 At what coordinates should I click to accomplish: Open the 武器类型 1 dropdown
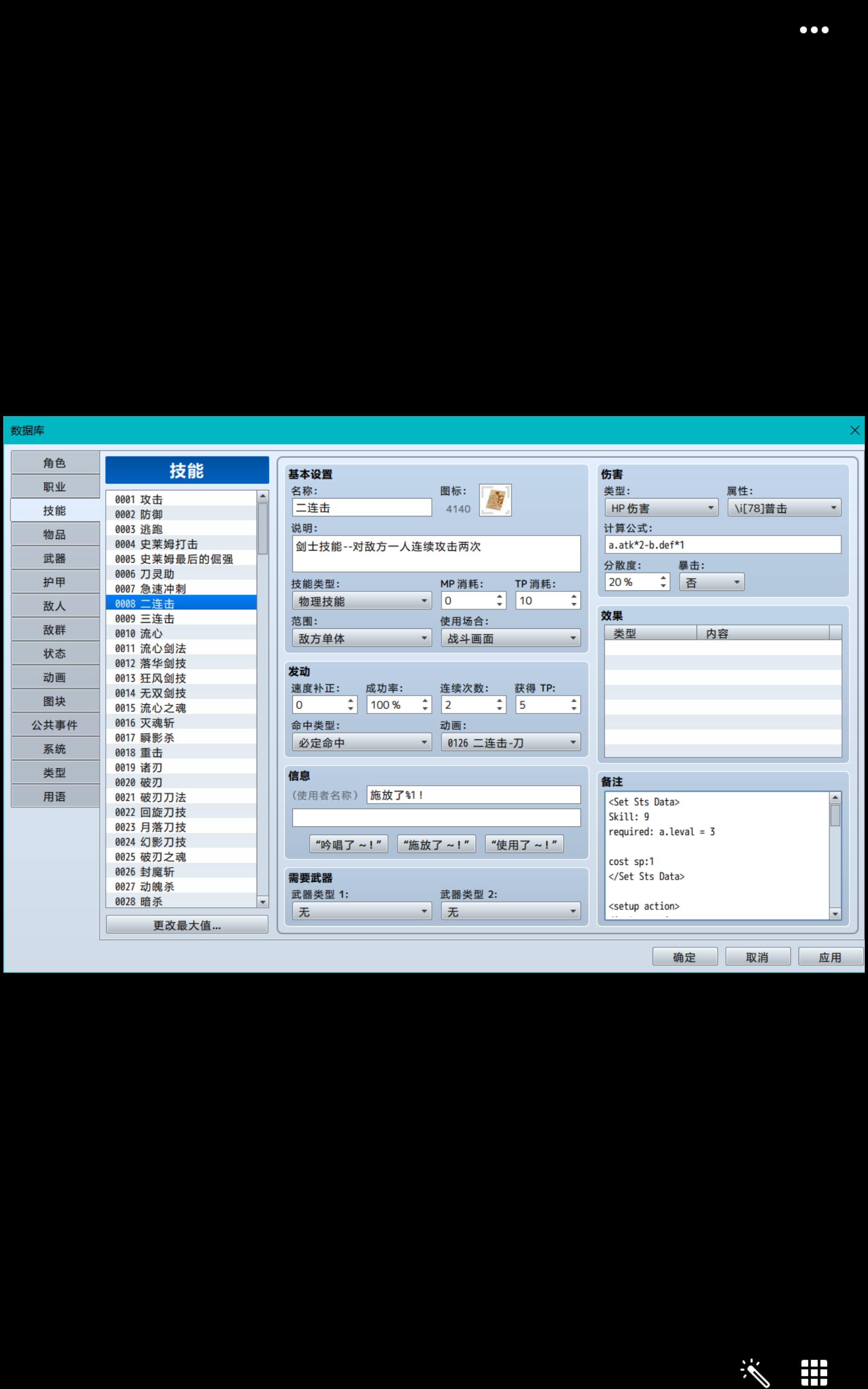tap(362, 912)
